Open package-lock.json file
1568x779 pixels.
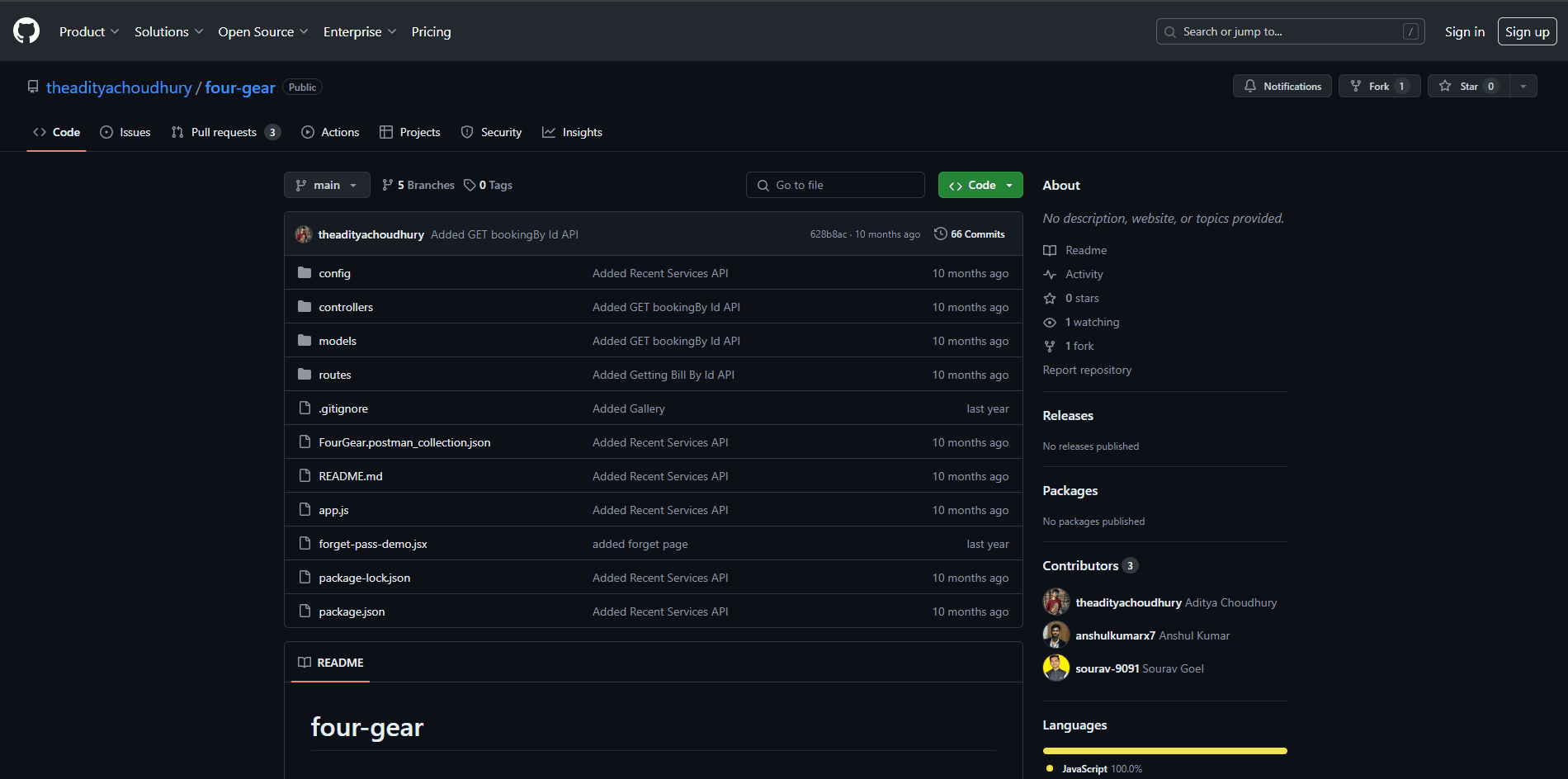[x=365, y=578]
